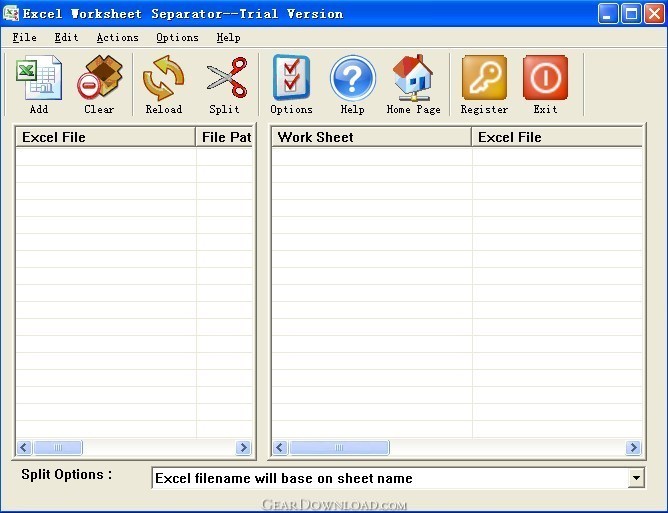Image resolution: width=668 pixels, height=513 pixels.
Task: Open Register via the key icon
Action: click(484, 77)
